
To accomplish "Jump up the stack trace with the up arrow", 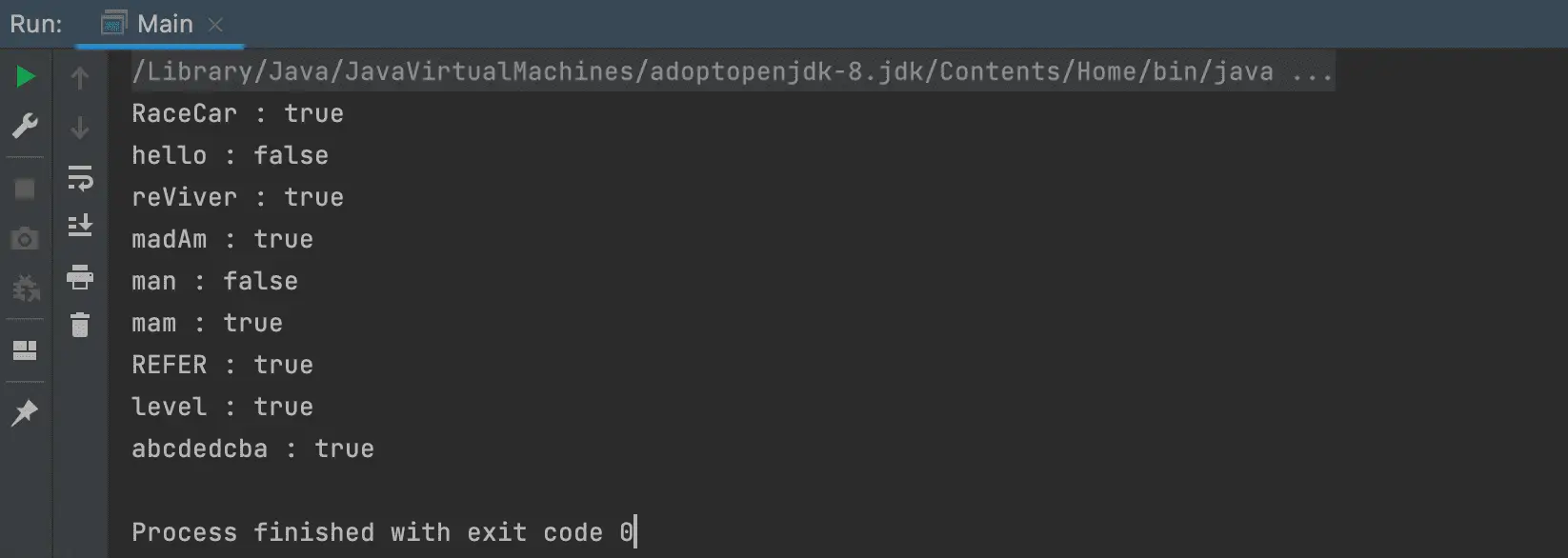I will pyautogui.click(x=80, y=78).
